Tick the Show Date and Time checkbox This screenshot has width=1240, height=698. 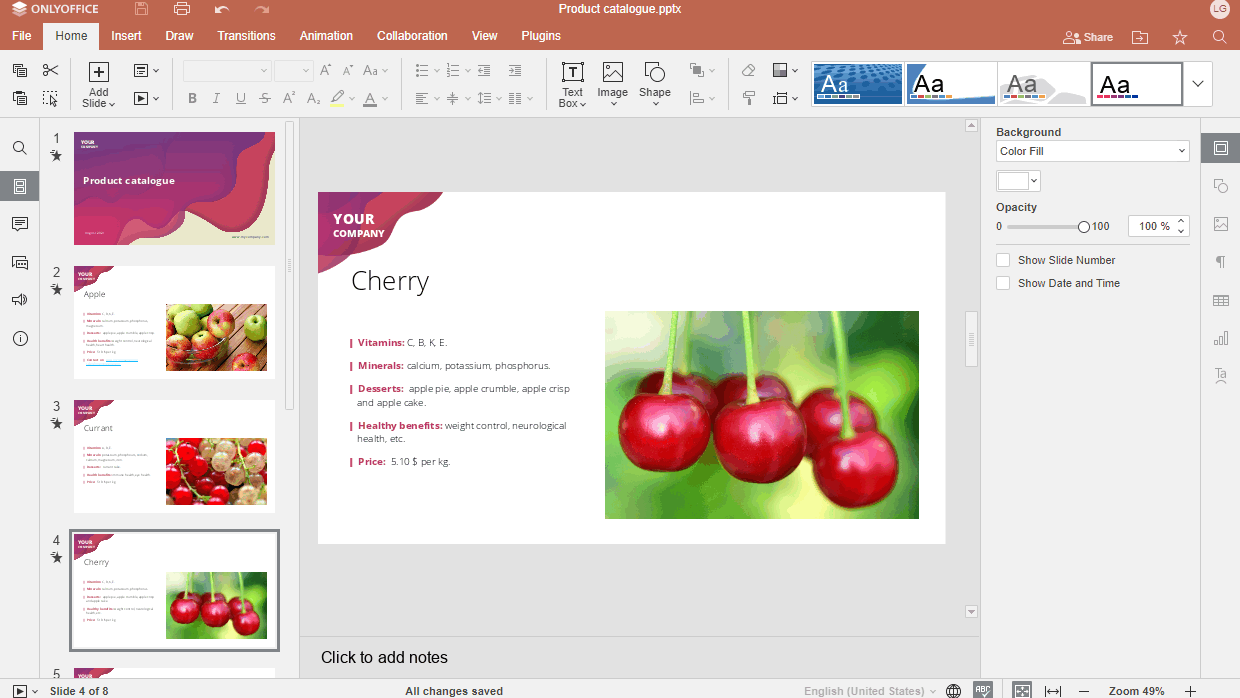1003,283
